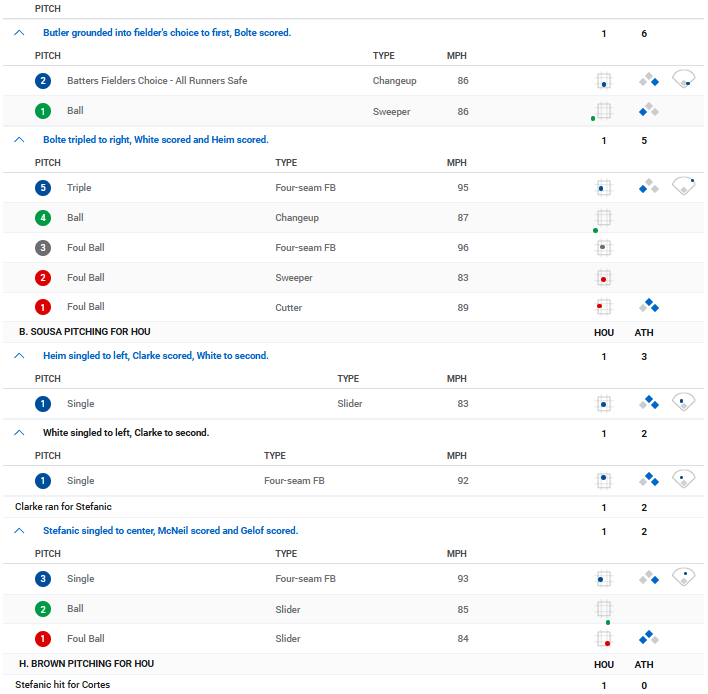This screenshot has width=708, height=694.
Task: Click the pitch location icon for the 86 mph Changeup
Action: pos(604,81)
